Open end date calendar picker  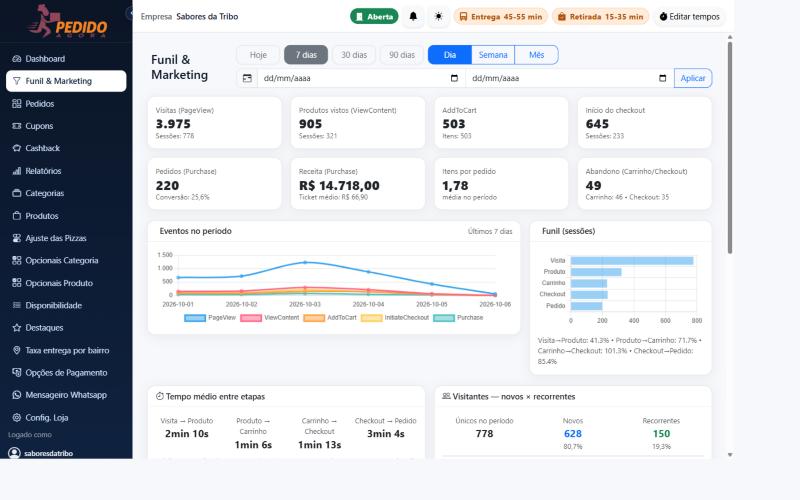(x=663, y=78)
